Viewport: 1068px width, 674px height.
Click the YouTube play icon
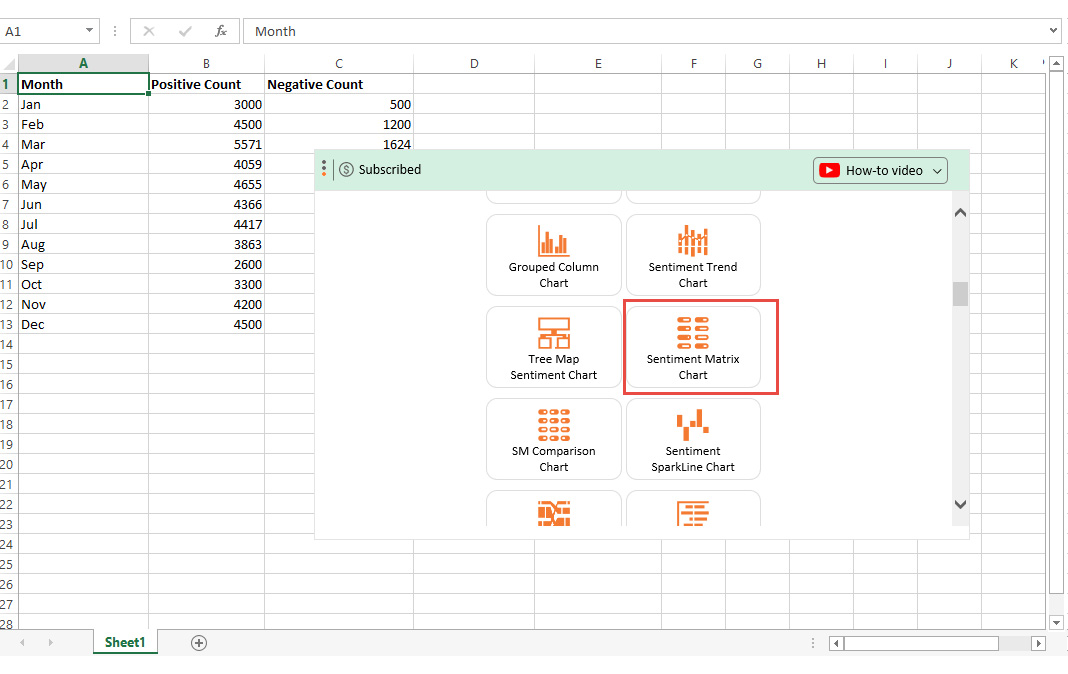(829, 170)
